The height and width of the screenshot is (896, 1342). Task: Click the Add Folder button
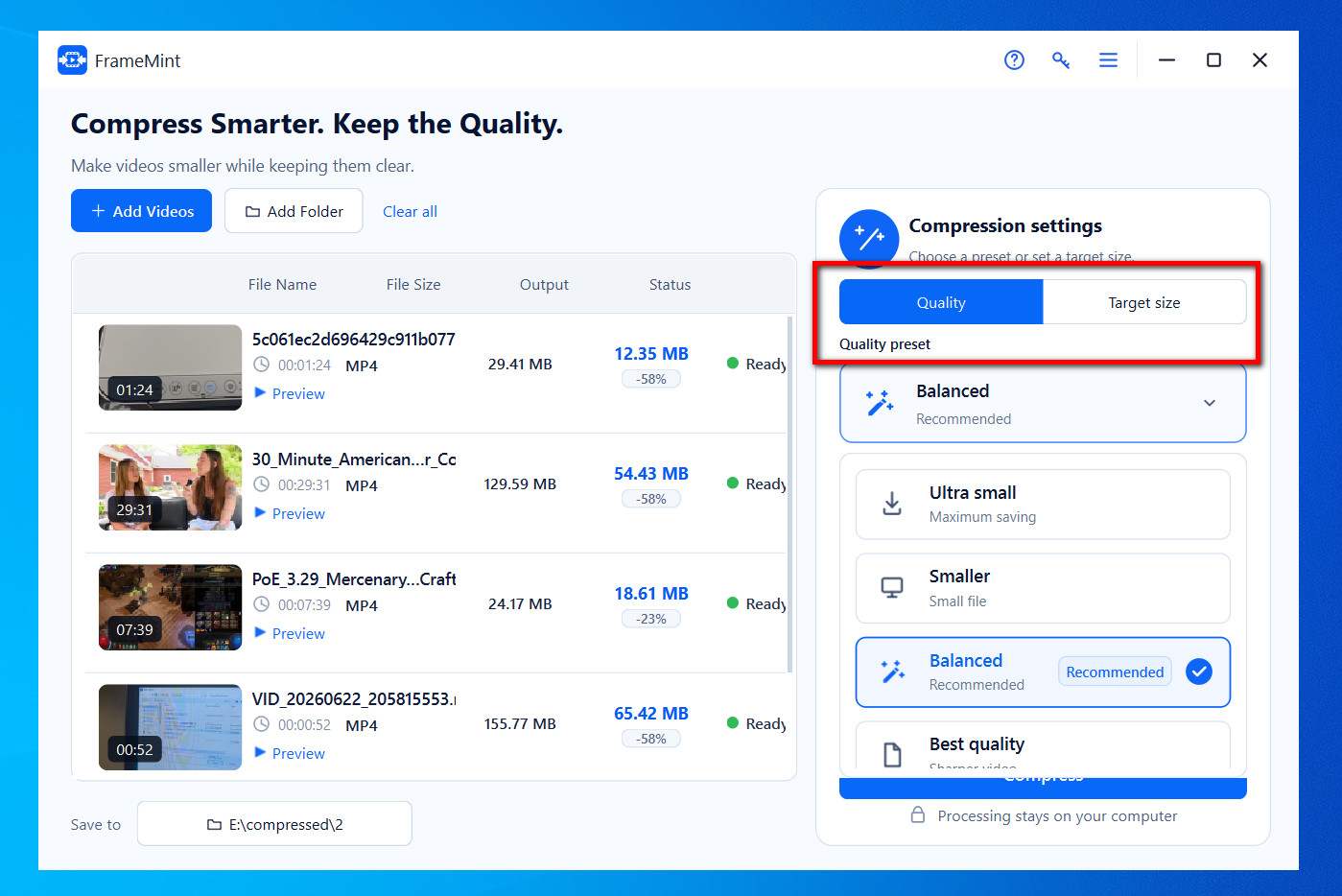pos(294,211)
